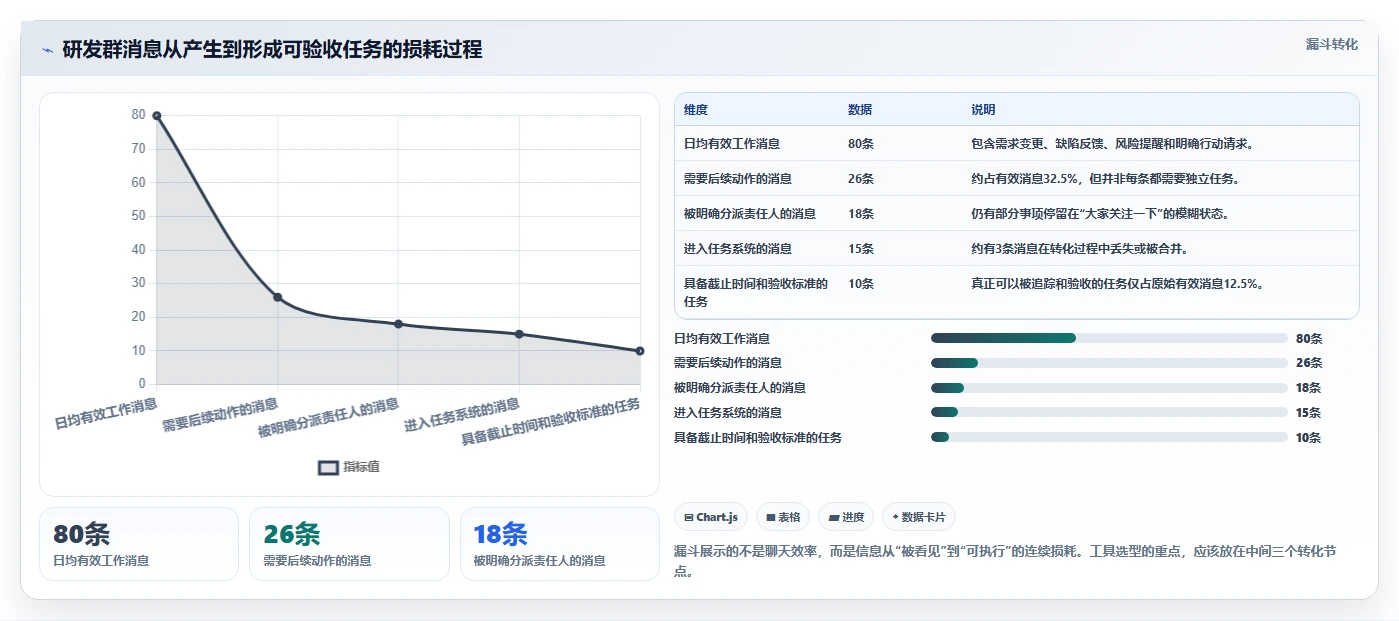Click the table cell 进入任务系统的消息
Viewport: 1399px width, 621px height.
coord(738,249)
